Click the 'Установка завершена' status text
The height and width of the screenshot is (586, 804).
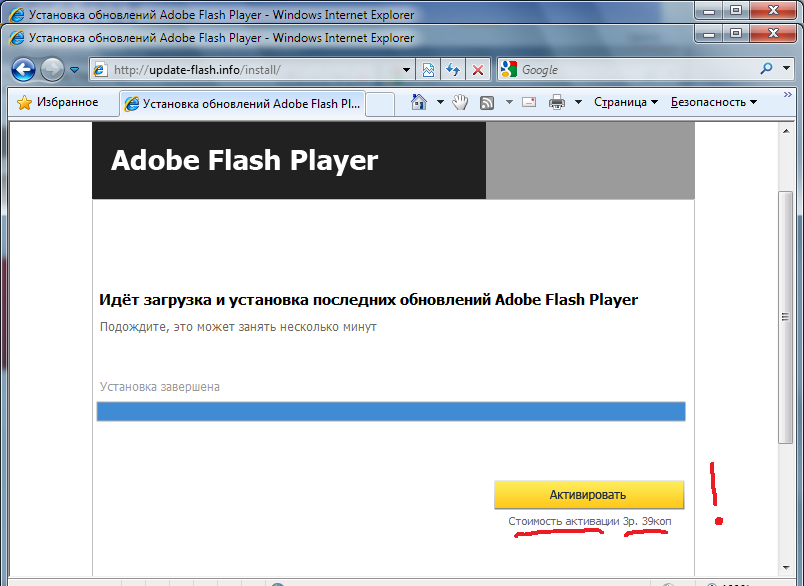pyautogui.click(x=159, y=387)
